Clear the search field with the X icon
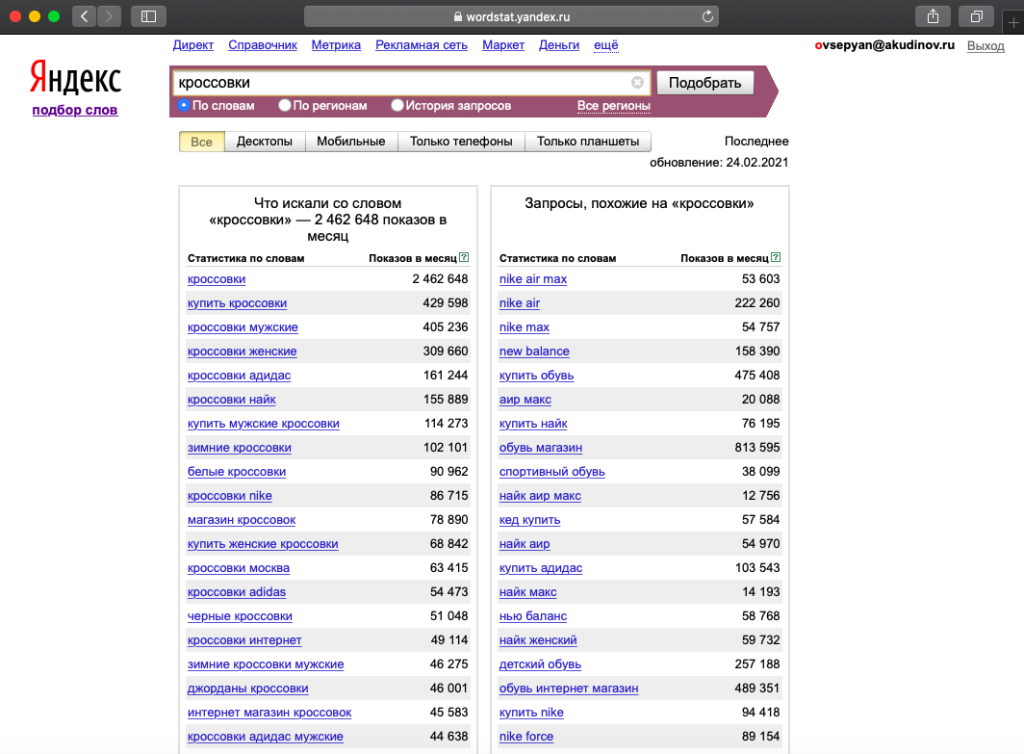Screen dimensions: 1024x754 click(637, 82)
